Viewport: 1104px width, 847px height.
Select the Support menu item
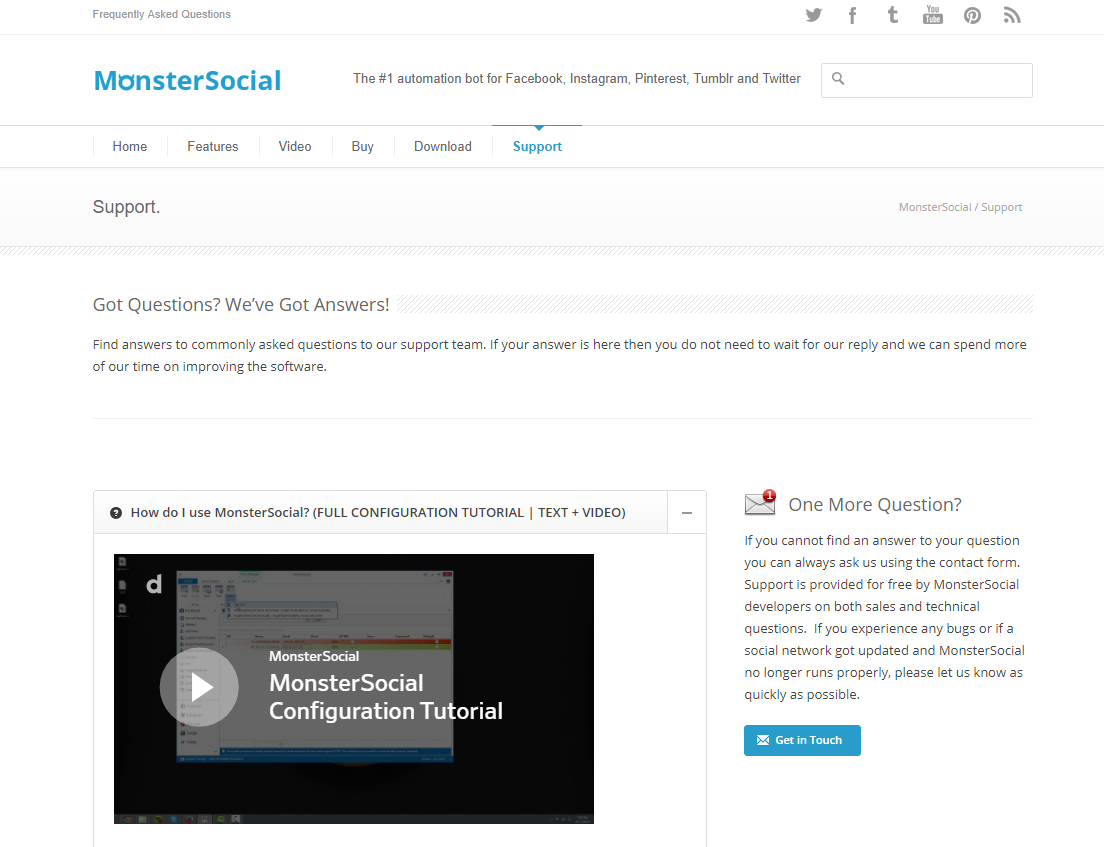click(537, 146)
